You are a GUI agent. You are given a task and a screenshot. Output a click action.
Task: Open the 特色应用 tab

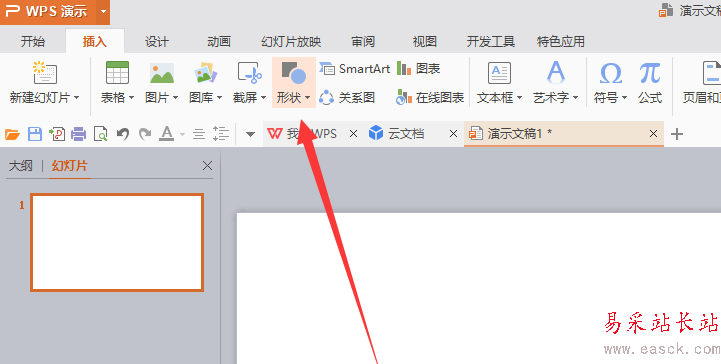click(x=561, y=41)
